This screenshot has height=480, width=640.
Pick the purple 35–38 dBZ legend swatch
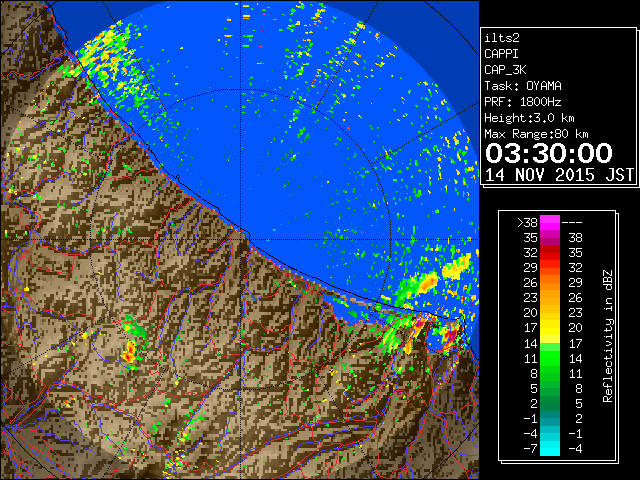[x=550, y=238]
